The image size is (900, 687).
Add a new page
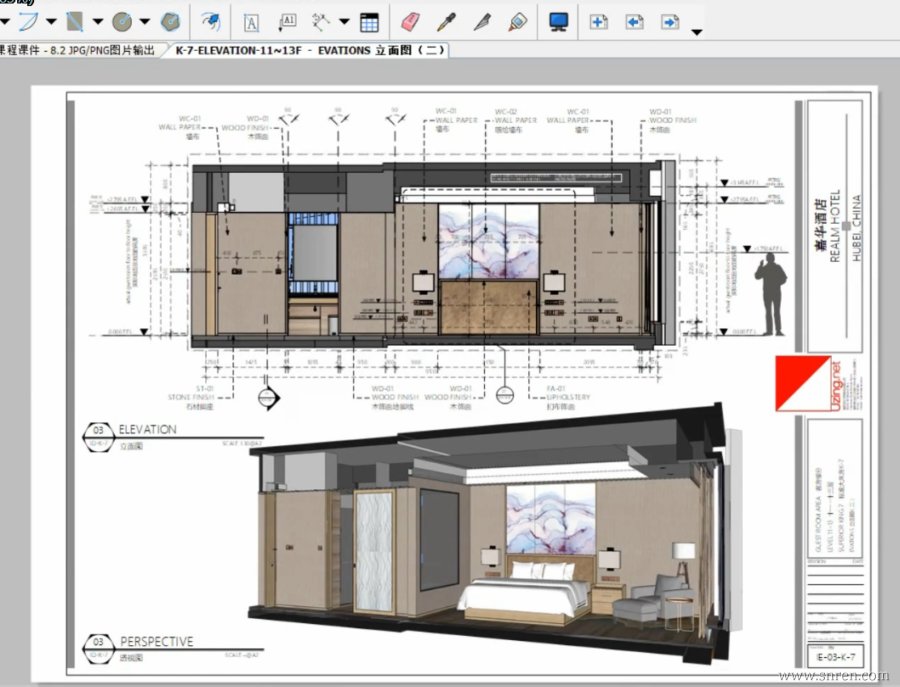pos(599,22)
